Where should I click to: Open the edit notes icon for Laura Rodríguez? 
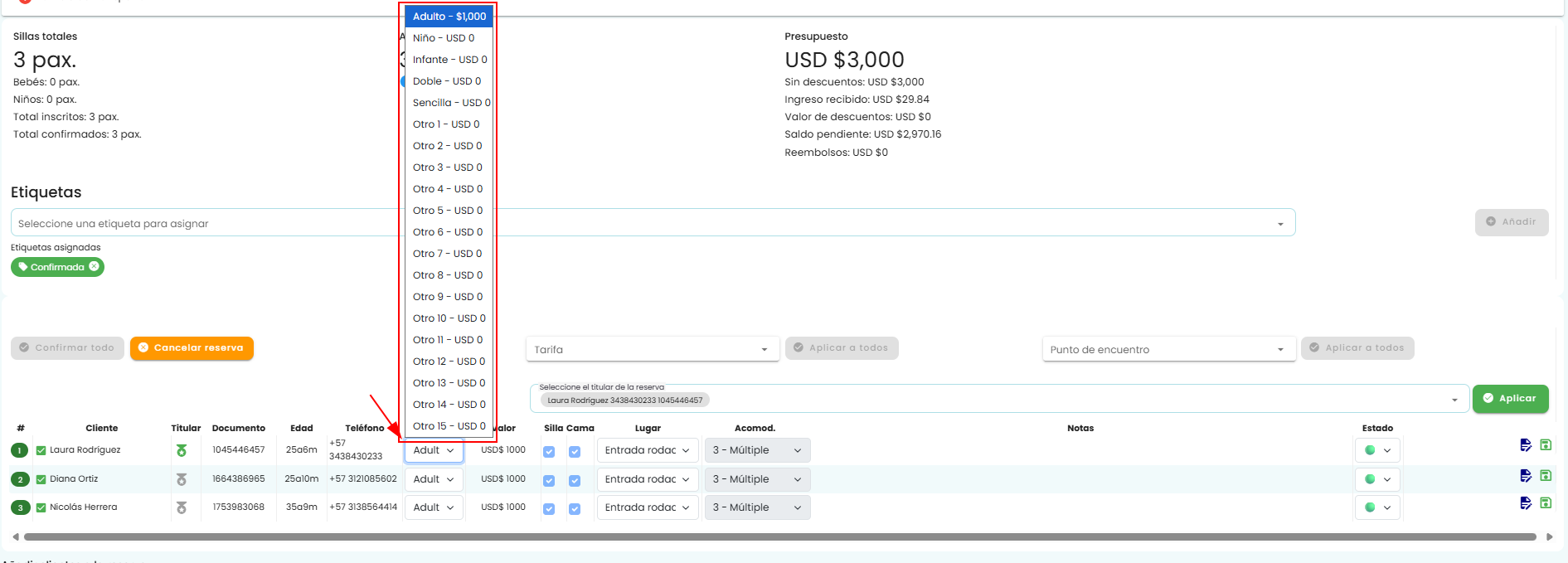[1526, 445]
